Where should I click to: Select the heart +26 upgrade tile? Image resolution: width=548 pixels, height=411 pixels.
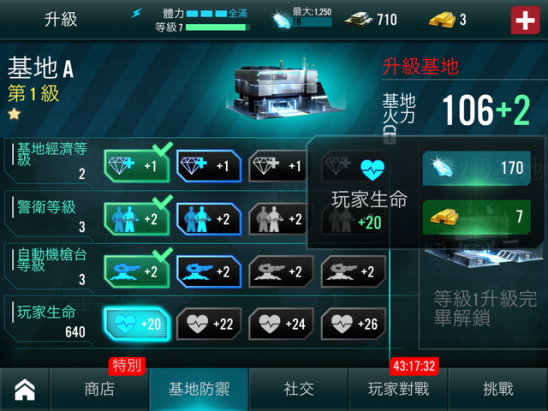(x=353, y=324)
